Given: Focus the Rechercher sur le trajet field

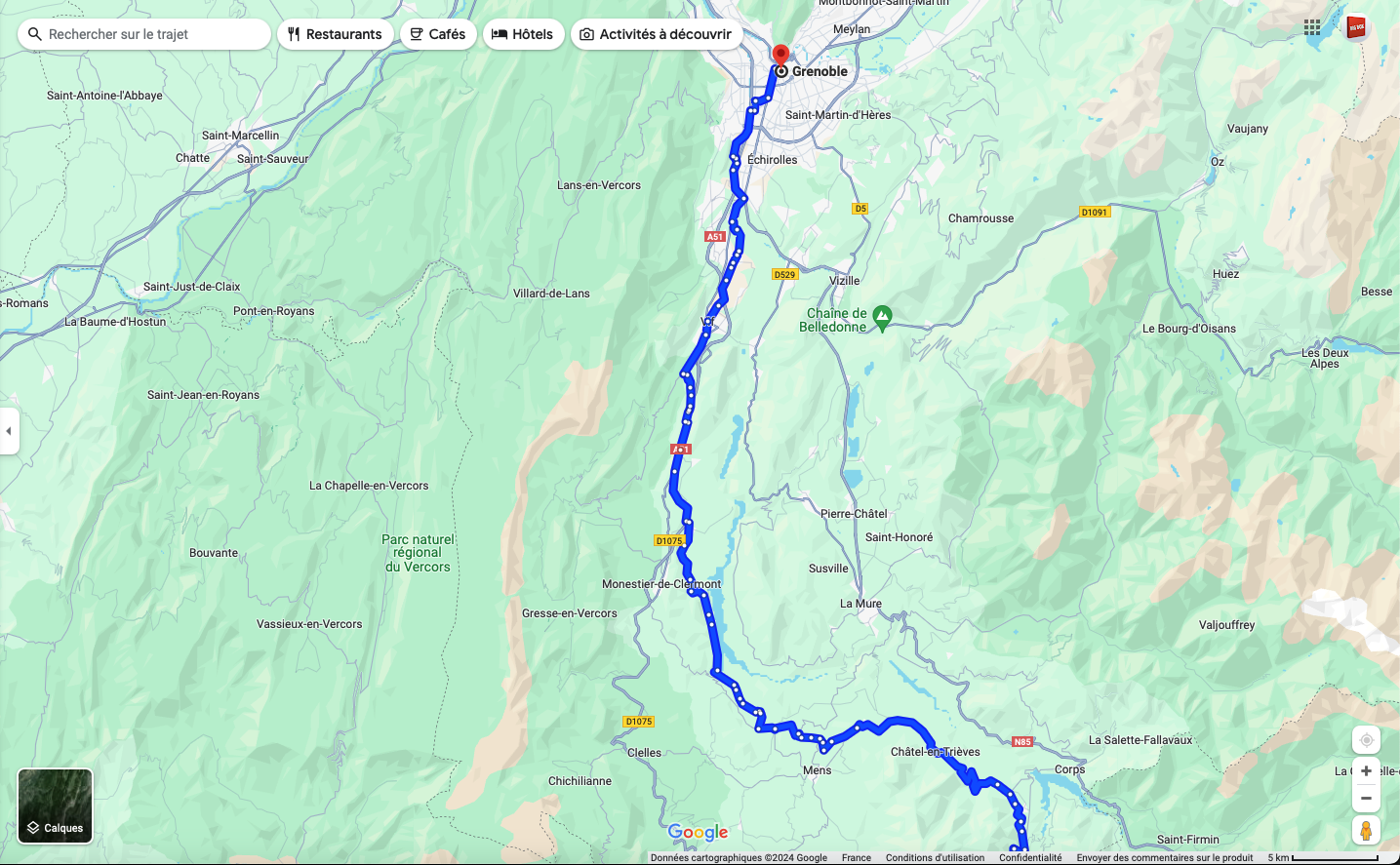Looking at the screenshot, I should (144, 34).
